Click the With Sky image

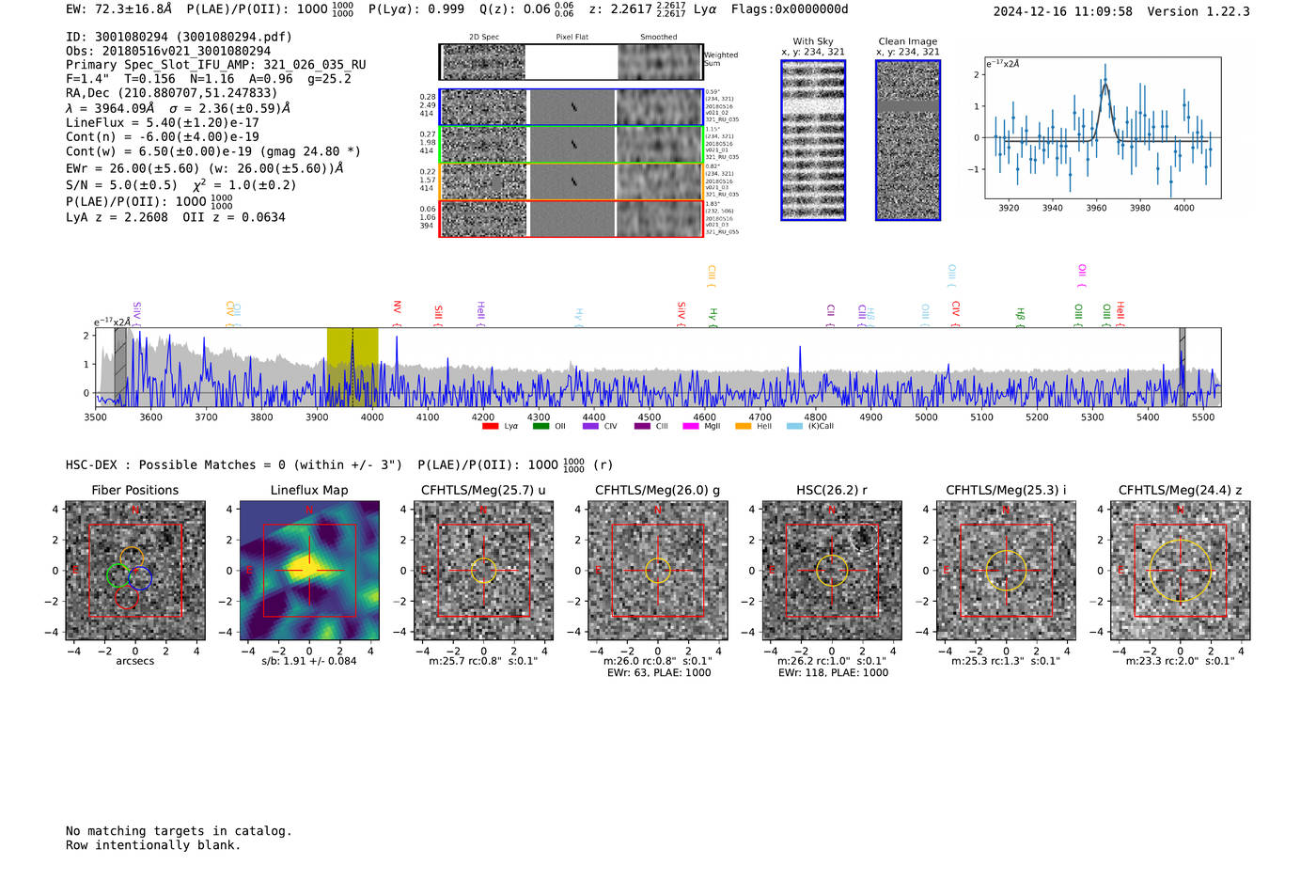tap(813, 140)
